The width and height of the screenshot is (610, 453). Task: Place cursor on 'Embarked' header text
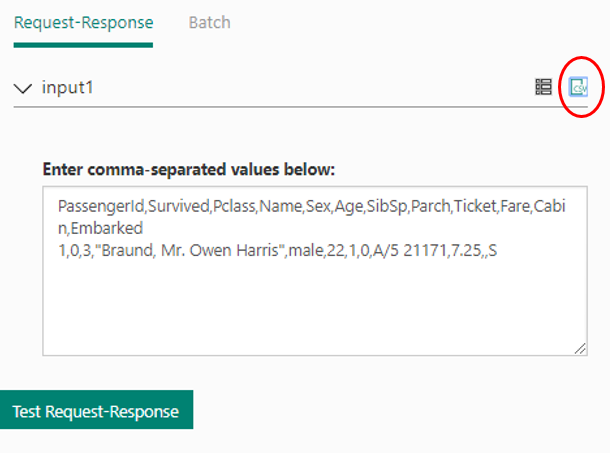point(110,227)
